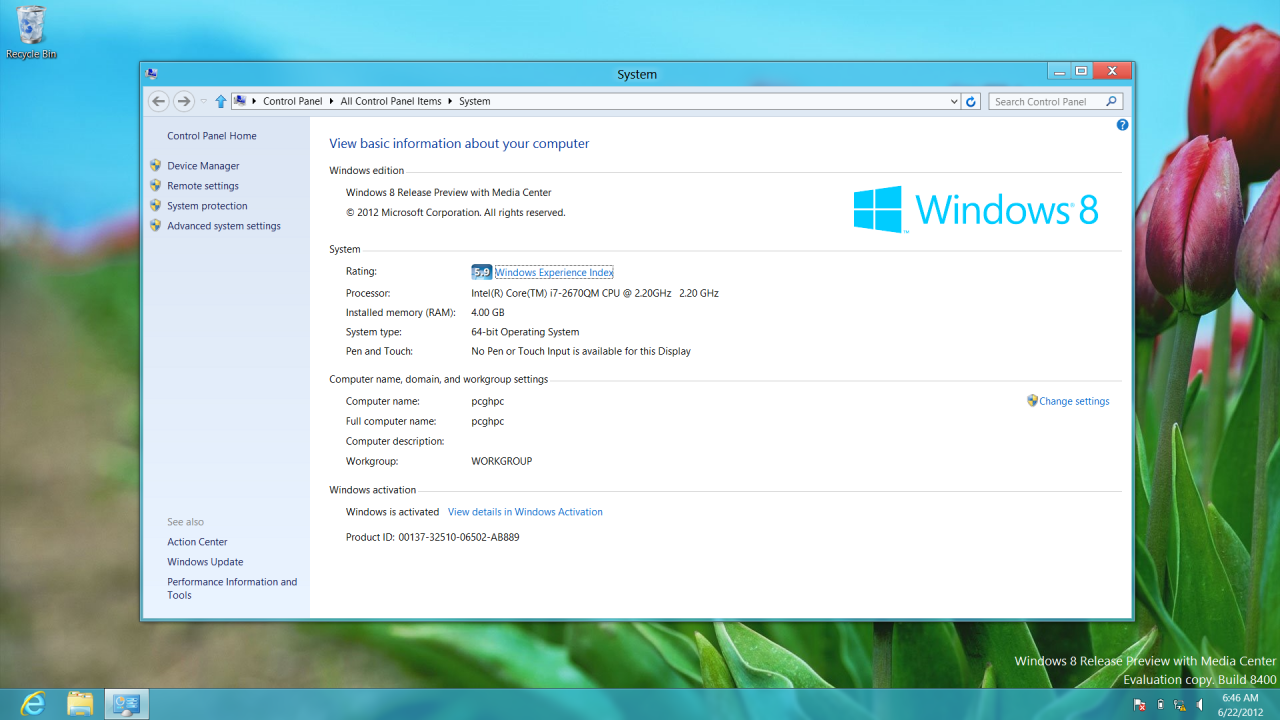The height and width of the screenshot is (720, 1280).
Task: Open Device Manager link
Action: (203, 166)
